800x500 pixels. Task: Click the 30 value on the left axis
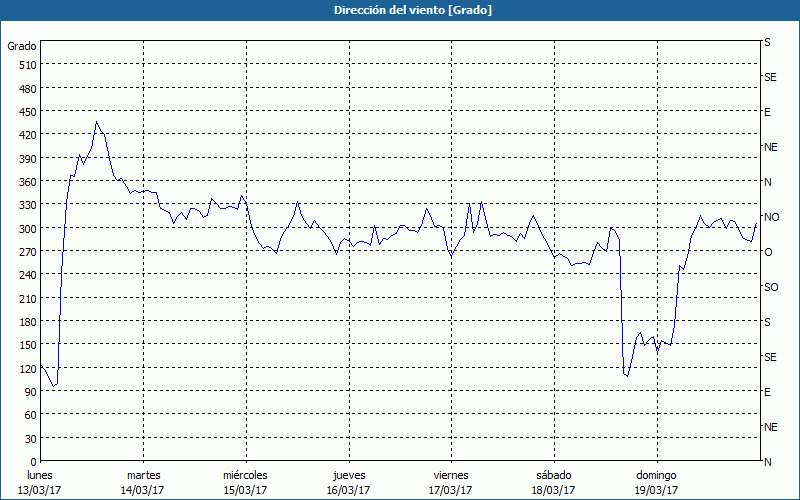(28, 439)
